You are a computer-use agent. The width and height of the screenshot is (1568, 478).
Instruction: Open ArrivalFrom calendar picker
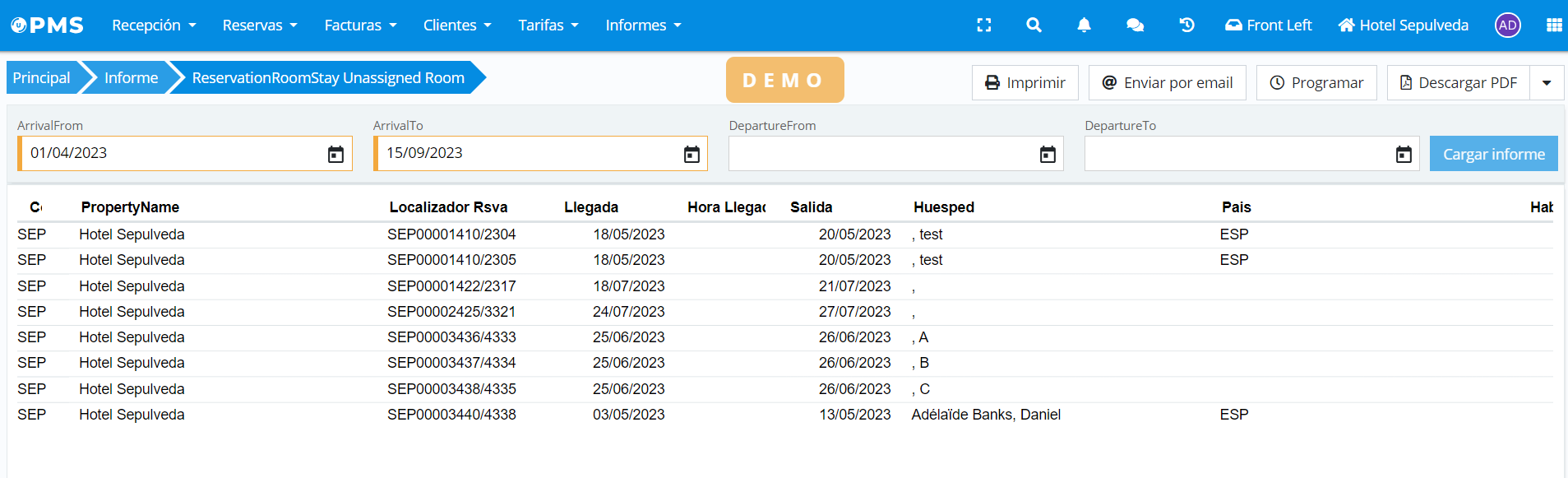[335, 155]
